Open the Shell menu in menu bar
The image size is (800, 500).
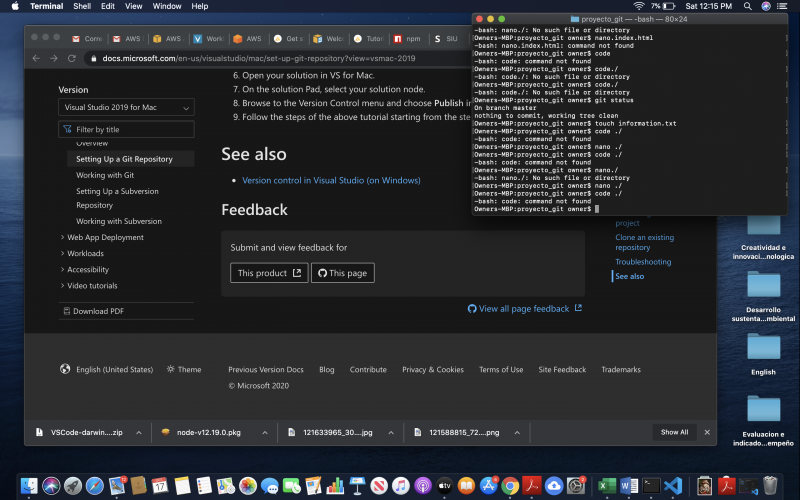(82, 6)
